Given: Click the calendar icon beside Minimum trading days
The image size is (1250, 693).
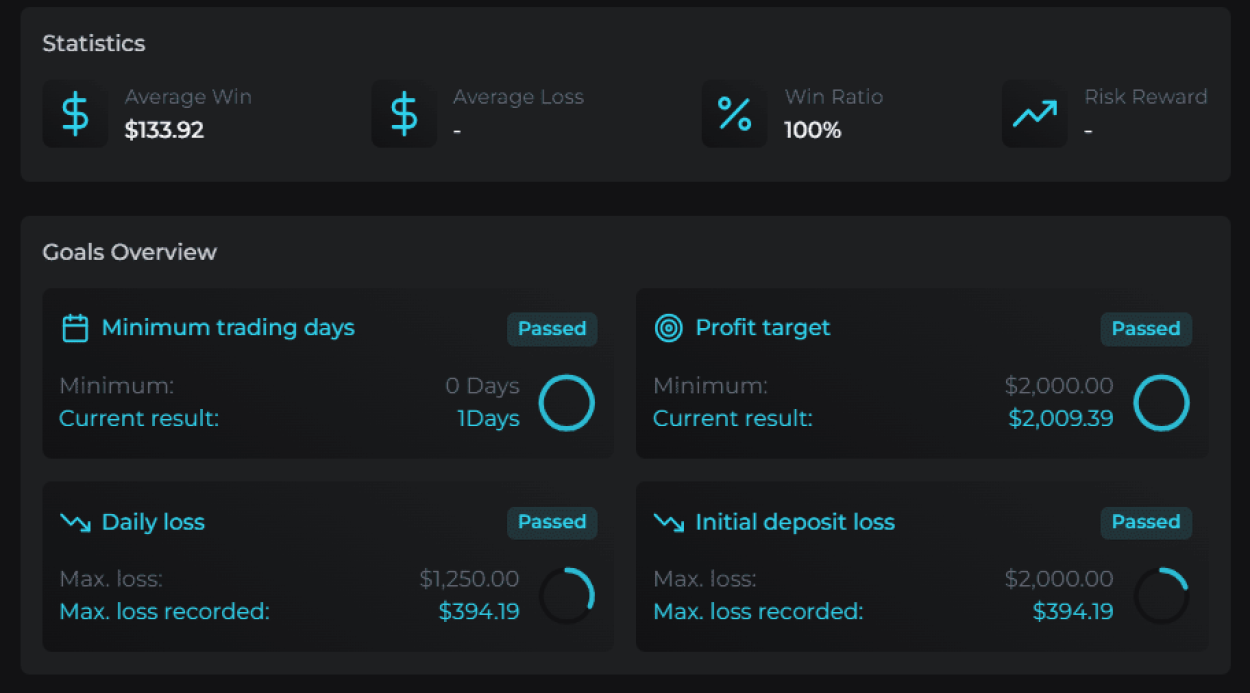Looking at the screenshot, I should (x=75, y=328).
